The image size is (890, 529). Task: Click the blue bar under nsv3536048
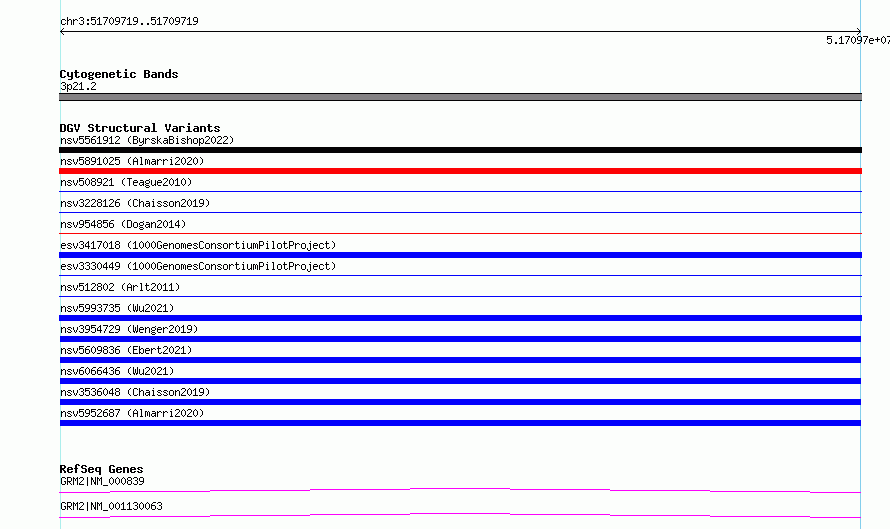460,402
